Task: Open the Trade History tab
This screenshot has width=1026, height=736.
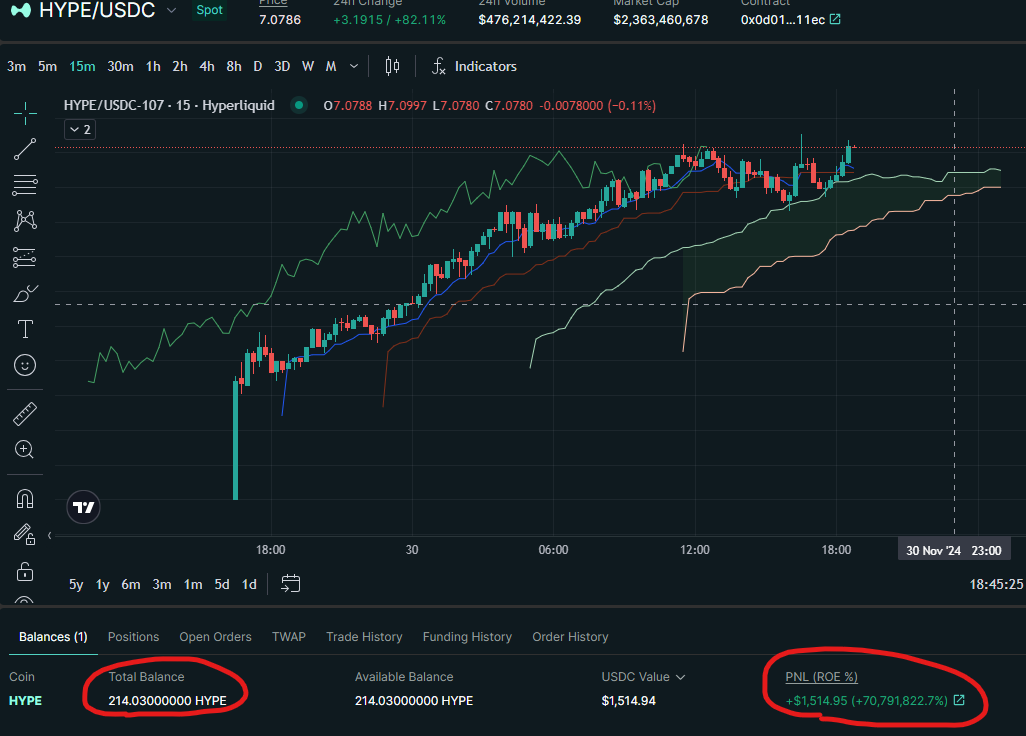Action: (364, 637)
